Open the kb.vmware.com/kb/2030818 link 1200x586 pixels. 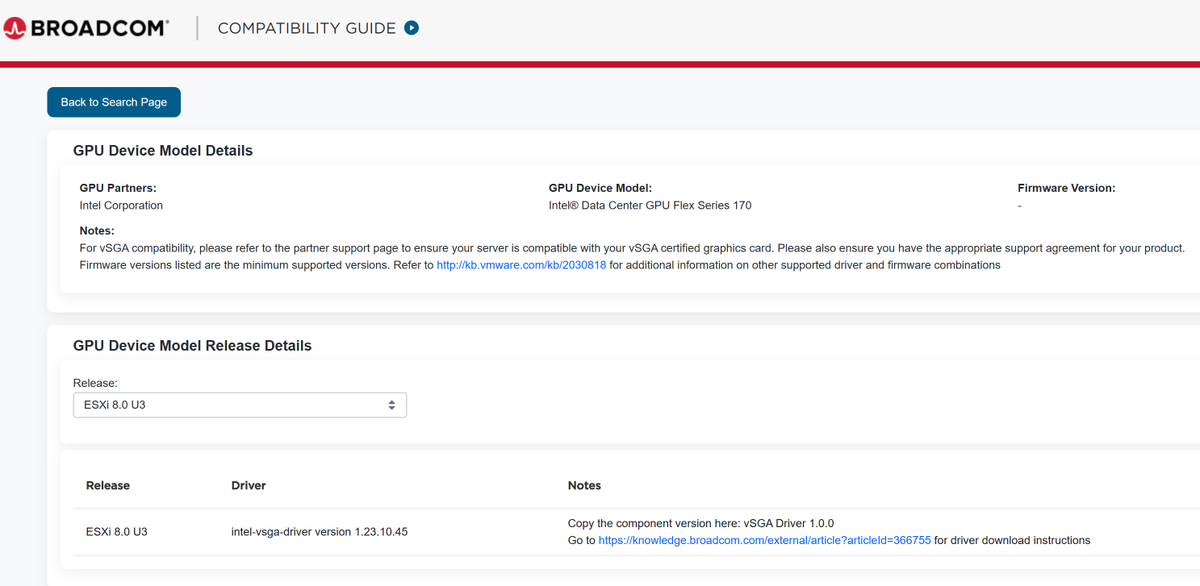521,265
